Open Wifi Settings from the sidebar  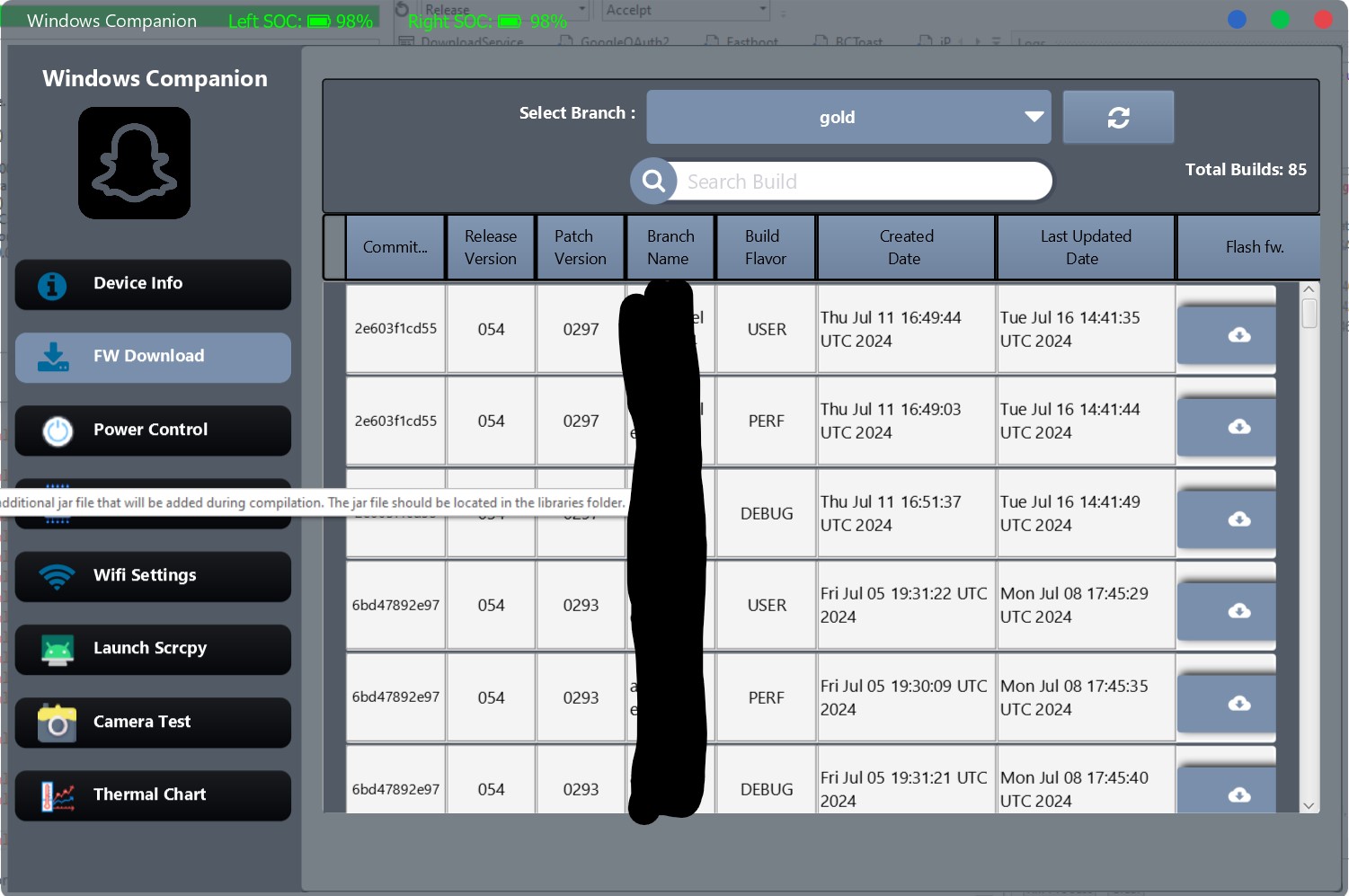pos(153,576)
